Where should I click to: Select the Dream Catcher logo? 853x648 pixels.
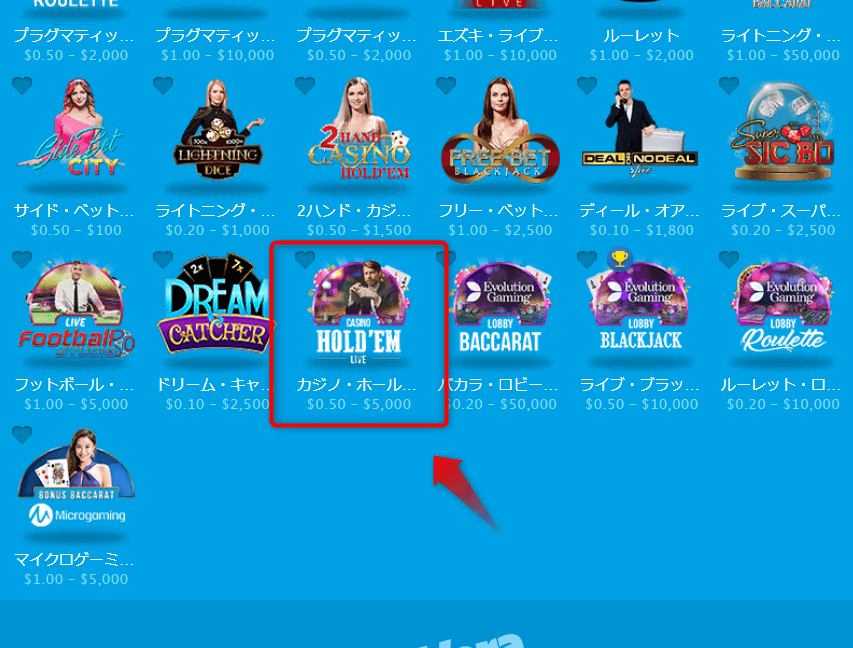217,305
